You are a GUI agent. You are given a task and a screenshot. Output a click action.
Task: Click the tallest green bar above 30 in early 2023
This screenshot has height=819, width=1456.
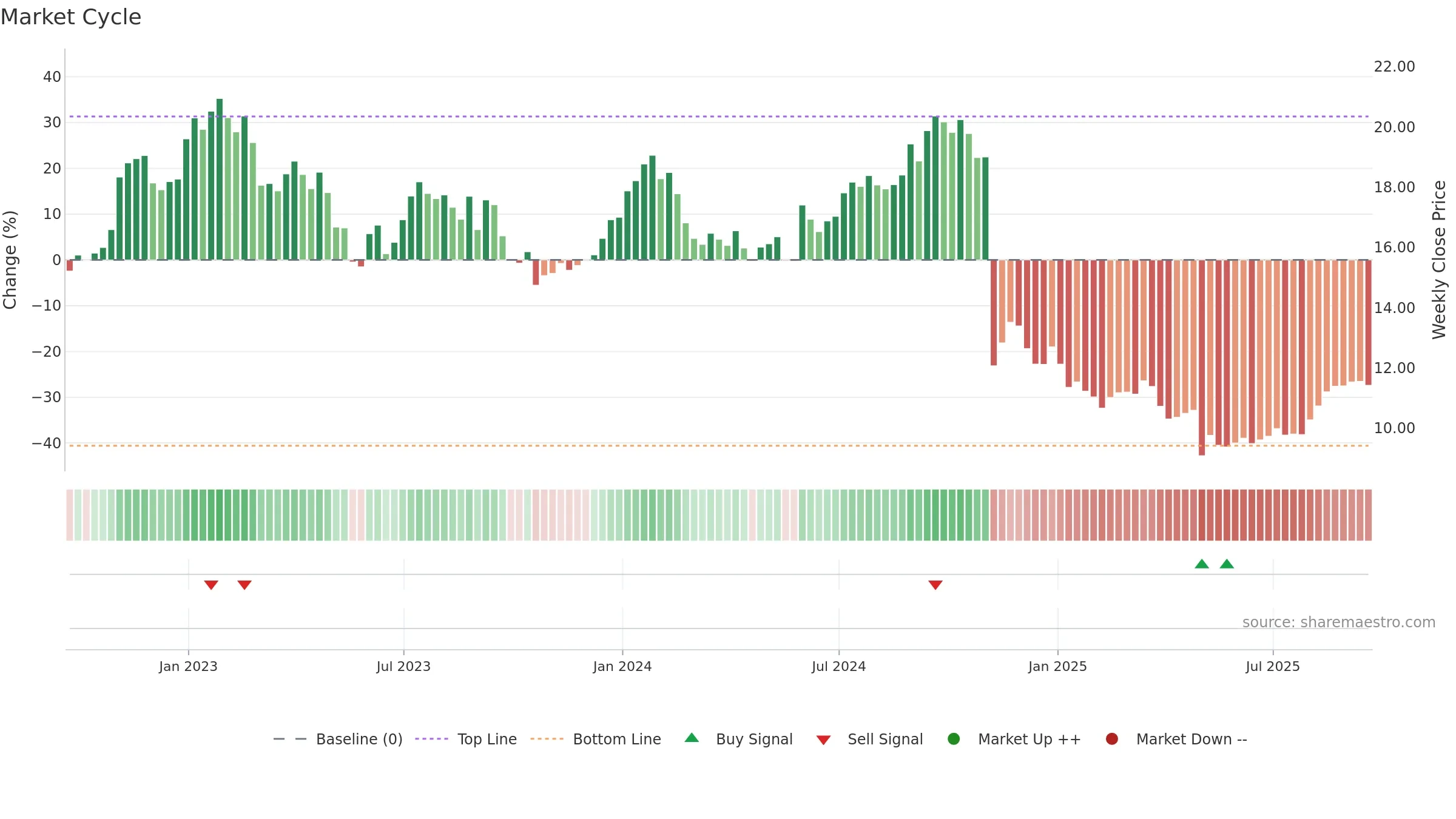tap(220, 179)
